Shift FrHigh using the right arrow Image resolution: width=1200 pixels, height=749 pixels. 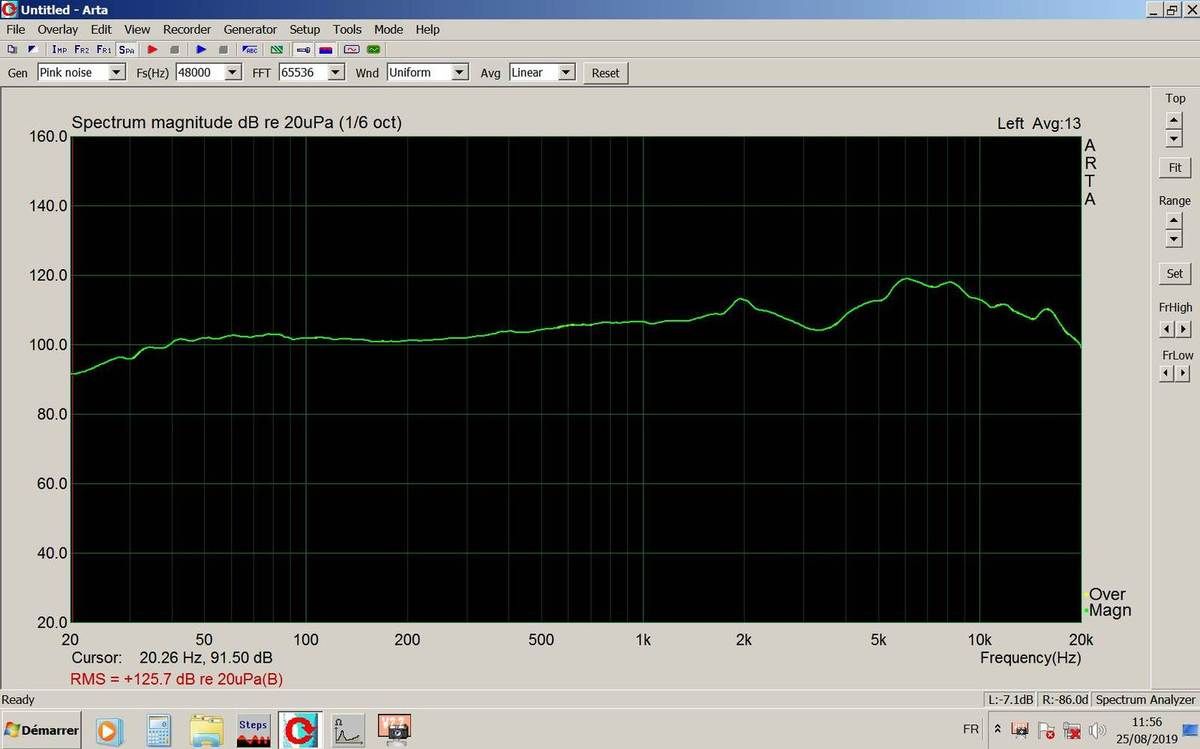point(1183,329)
